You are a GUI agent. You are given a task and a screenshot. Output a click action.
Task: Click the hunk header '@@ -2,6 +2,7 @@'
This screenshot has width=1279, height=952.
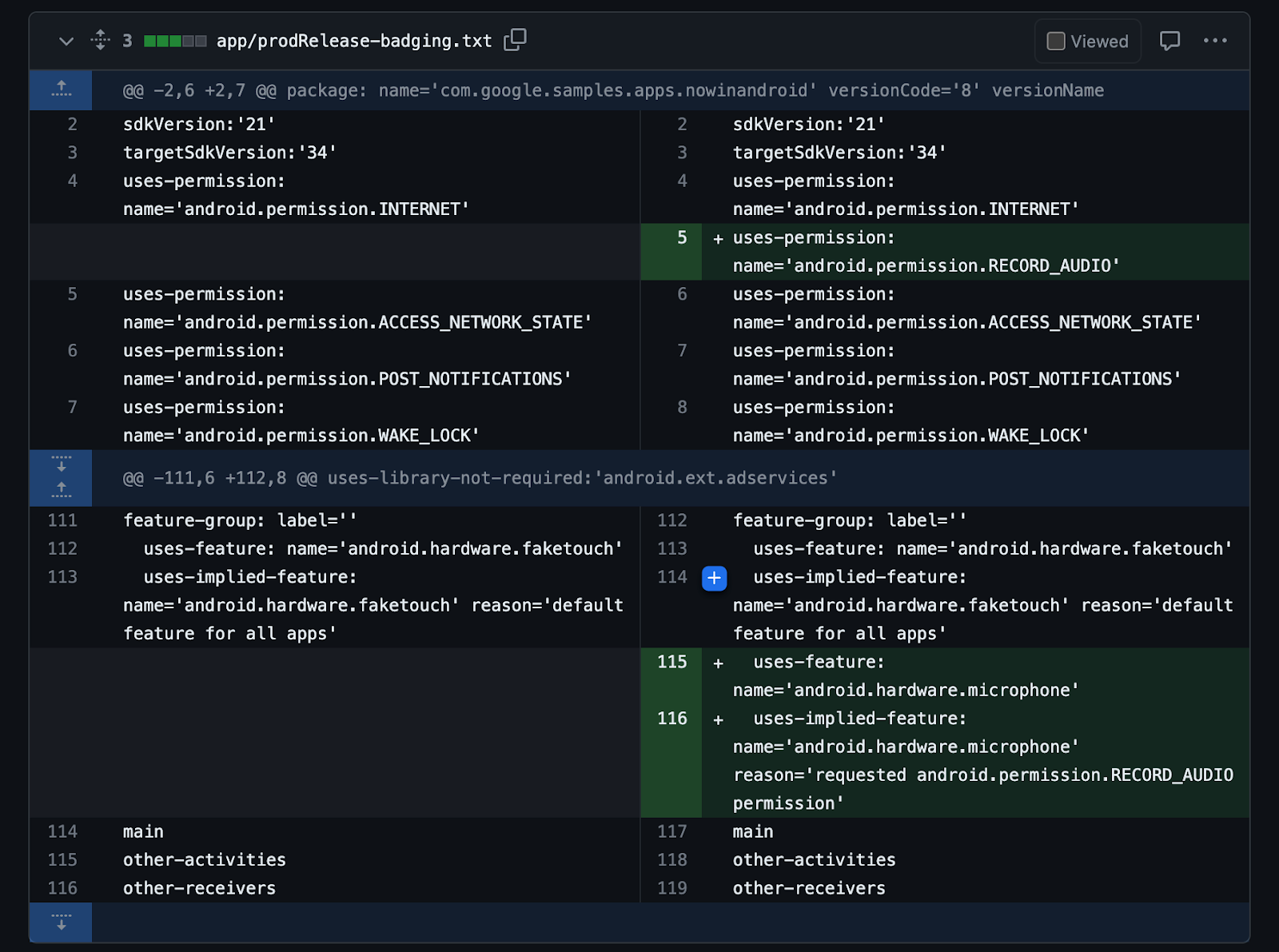click(200, 90)
